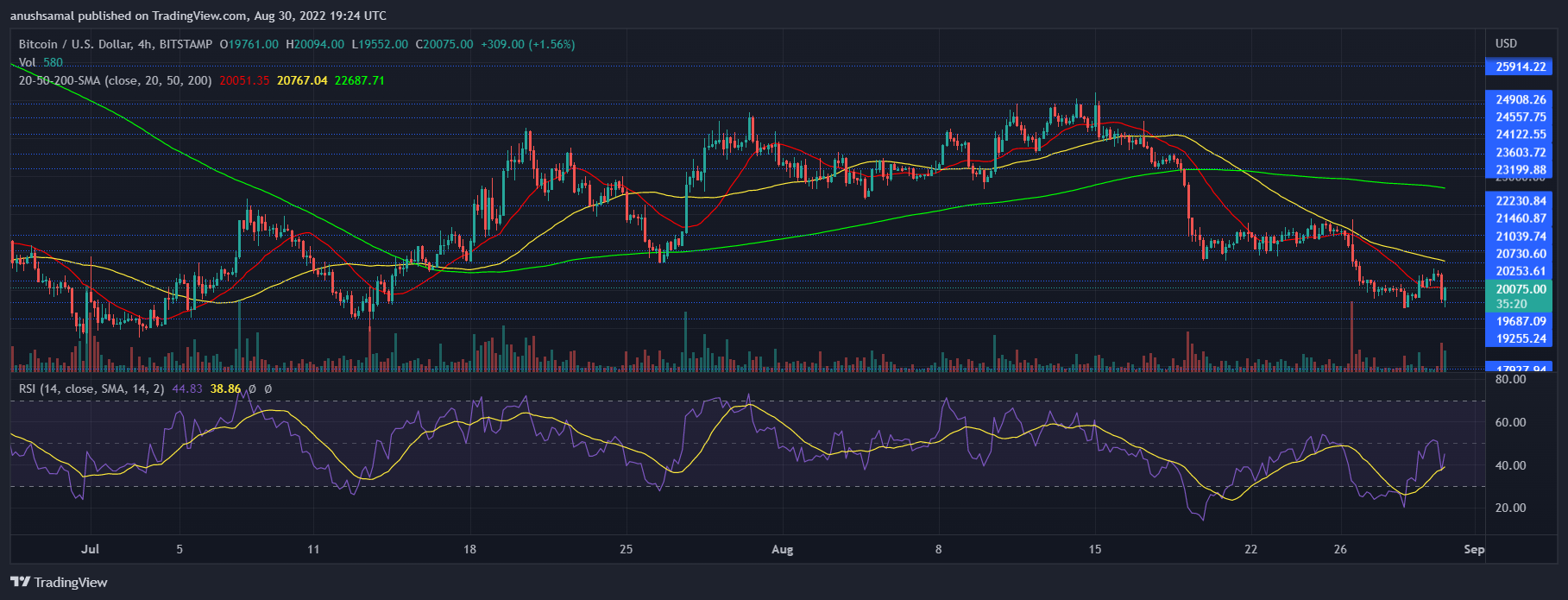
Task: Click the 24908.26 price level label
Action: [1521, 99]
